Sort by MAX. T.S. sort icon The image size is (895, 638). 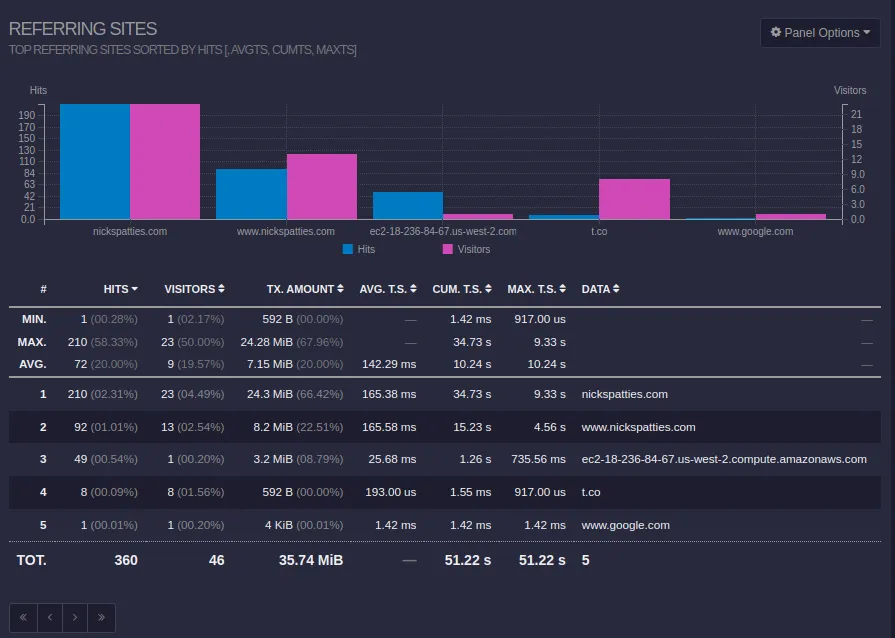[563, 289]
